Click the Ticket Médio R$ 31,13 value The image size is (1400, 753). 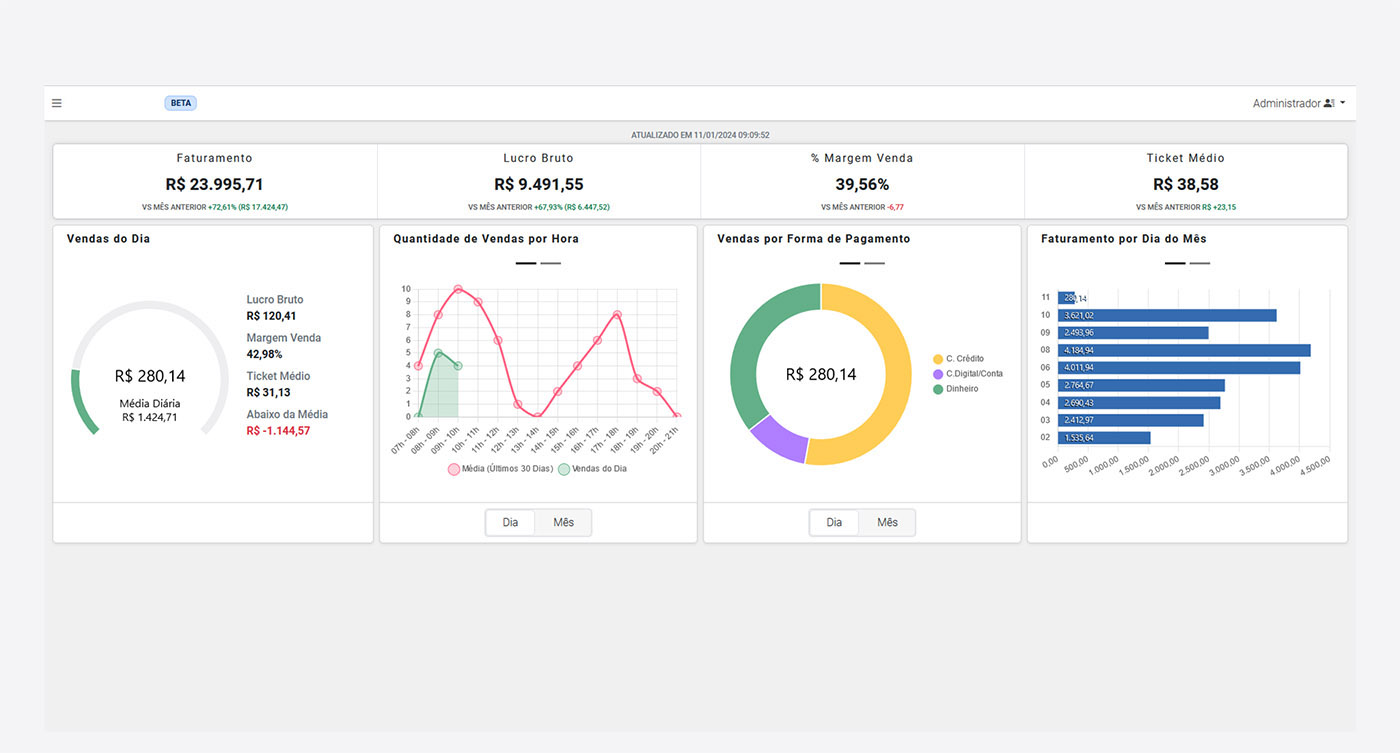tap(268, 392)
